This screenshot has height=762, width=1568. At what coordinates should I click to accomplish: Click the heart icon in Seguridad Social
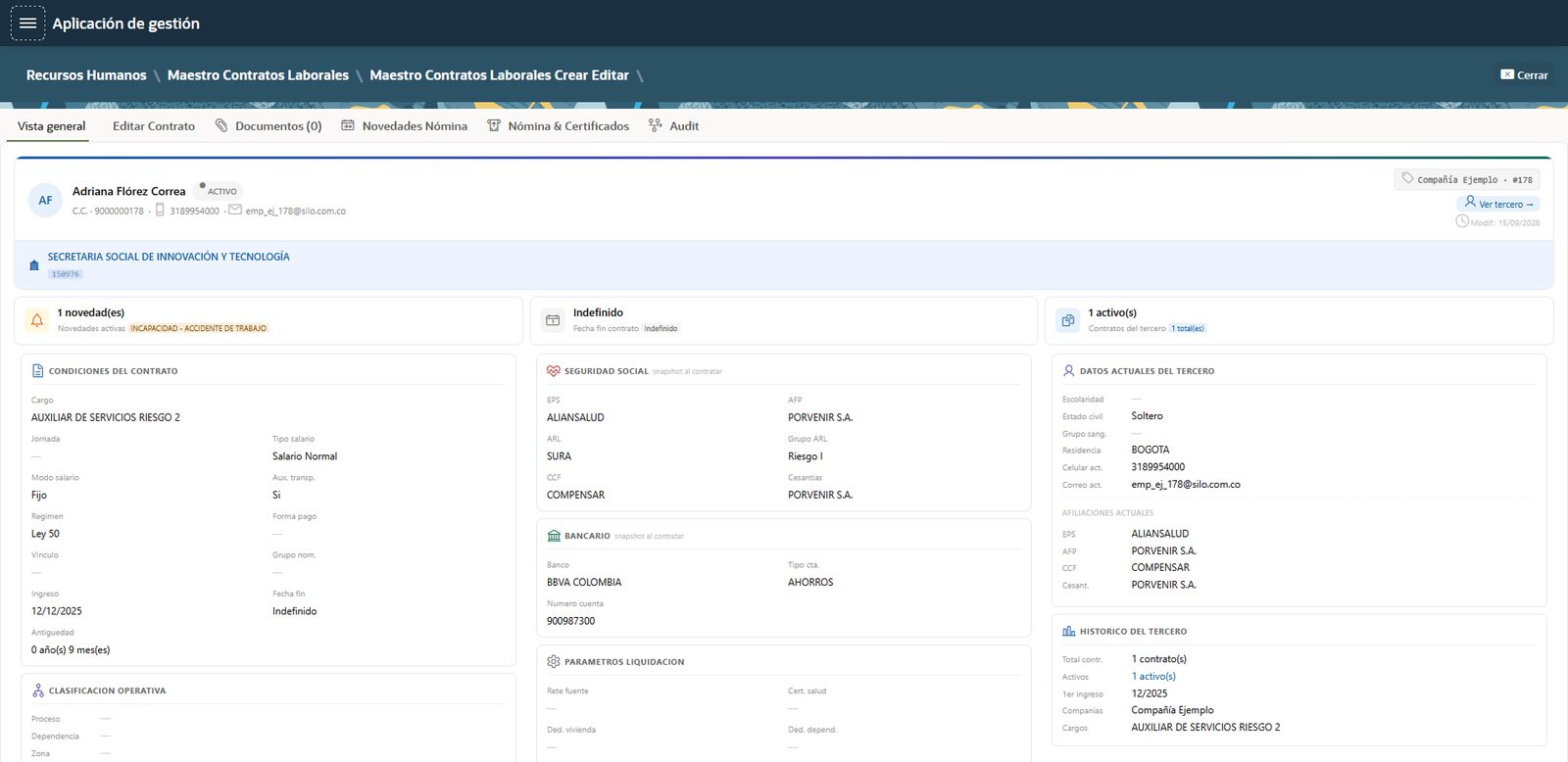[x=554, y=371]
